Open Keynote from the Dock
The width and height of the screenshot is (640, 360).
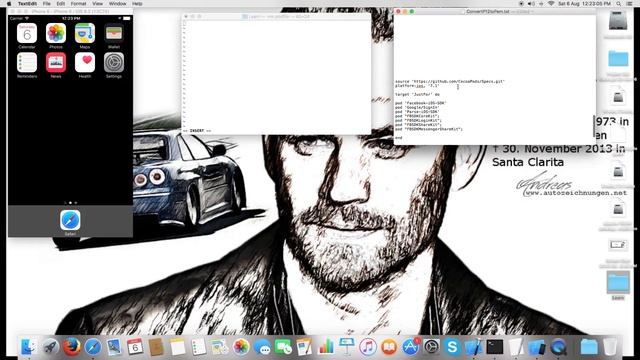(347, 347)
